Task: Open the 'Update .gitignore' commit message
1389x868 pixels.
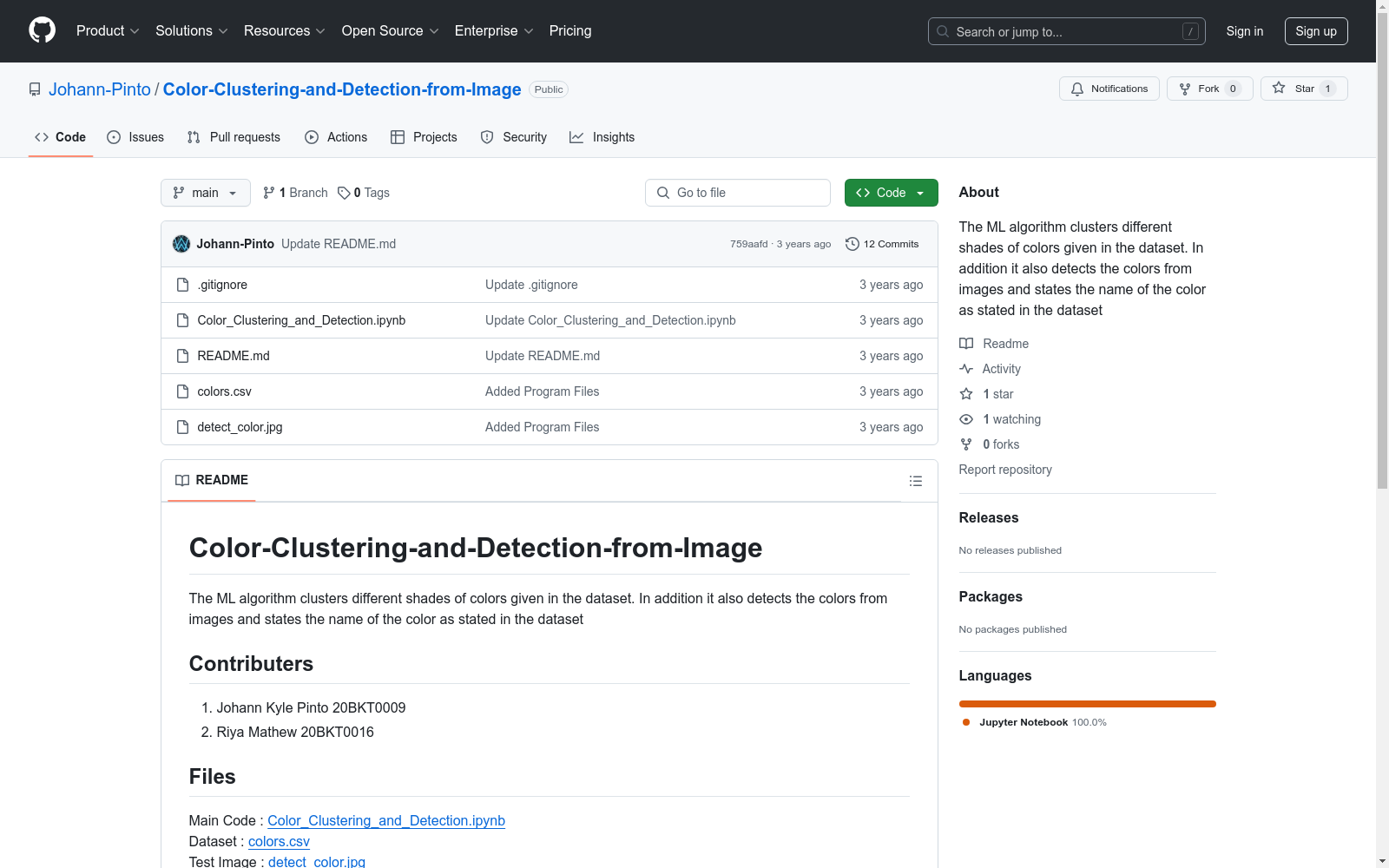Action: coord(531,285)
